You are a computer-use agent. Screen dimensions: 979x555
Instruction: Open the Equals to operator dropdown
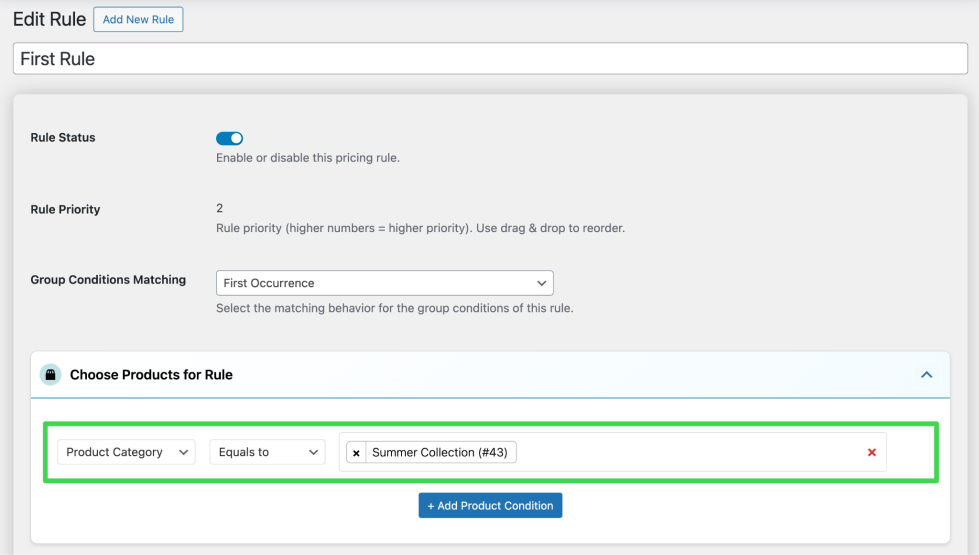click(x=267, y=453)
